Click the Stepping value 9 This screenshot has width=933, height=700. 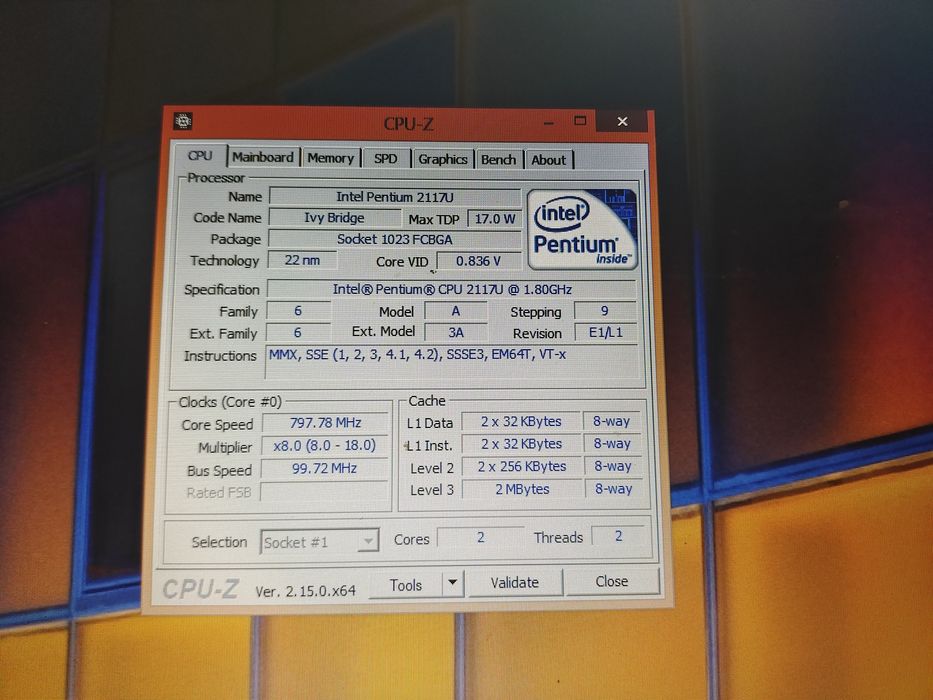[x=605, y=311]
